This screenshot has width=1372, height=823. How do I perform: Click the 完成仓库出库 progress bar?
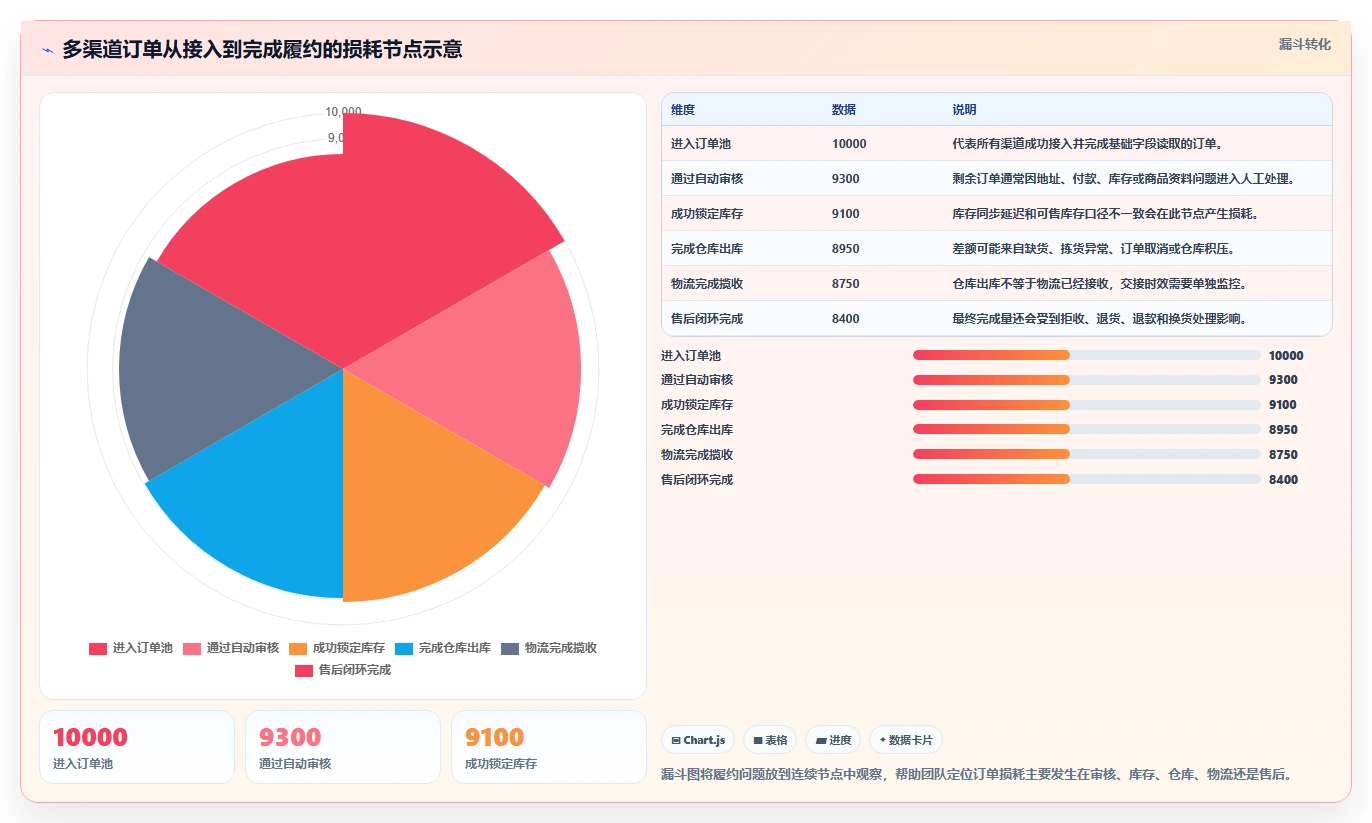[x=1087, y=430]
